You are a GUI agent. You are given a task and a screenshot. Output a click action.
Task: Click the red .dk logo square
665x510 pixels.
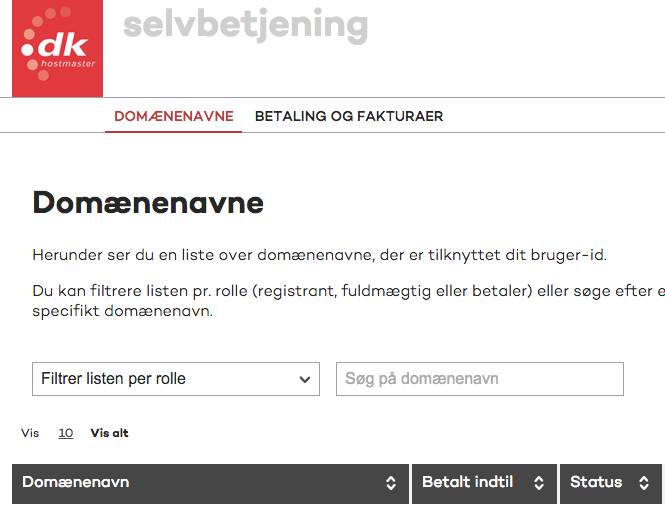click(57, 48)
